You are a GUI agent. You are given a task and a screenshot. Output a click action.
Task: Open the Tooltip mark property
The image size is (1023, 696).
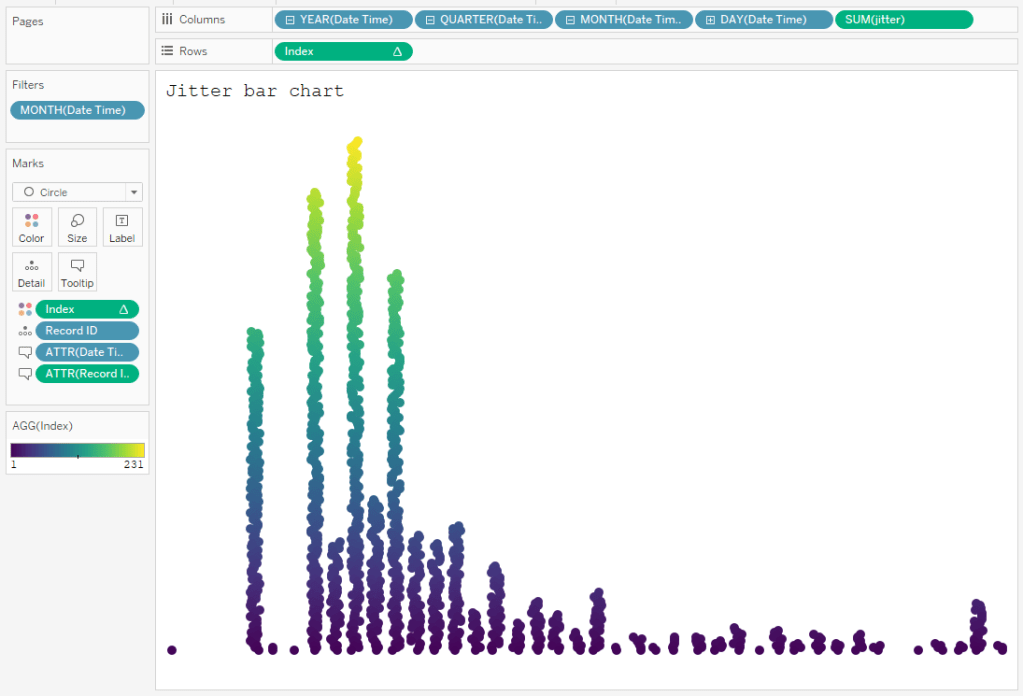tap(77, 271)
